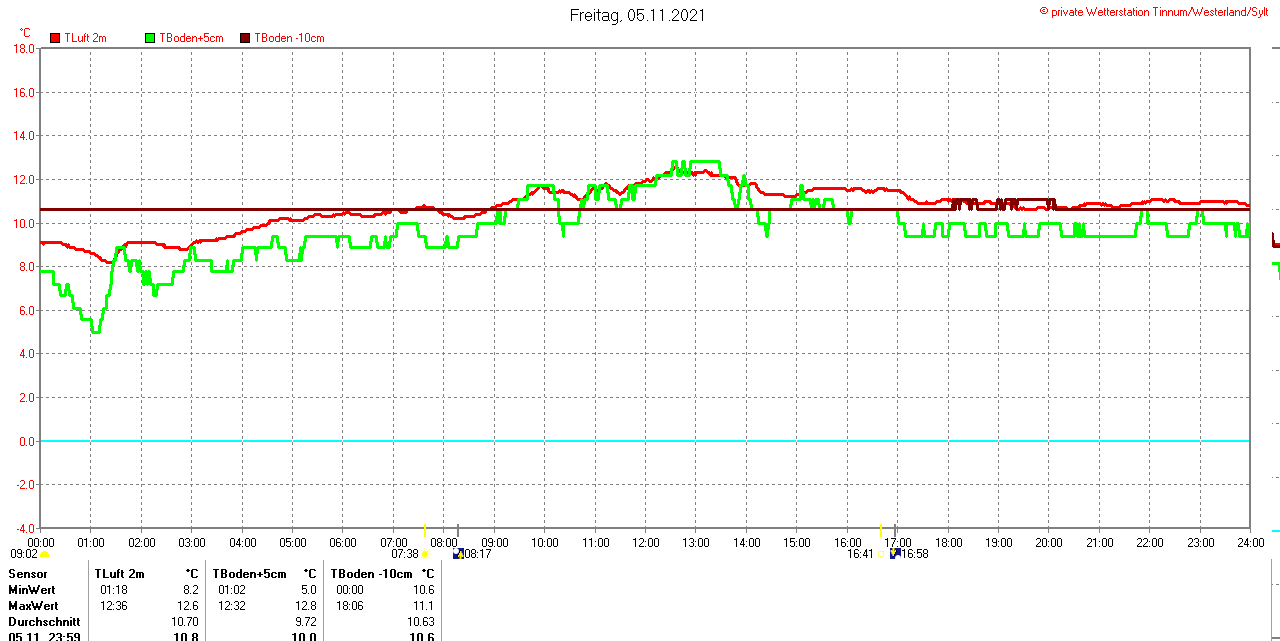
Task: Click the private Wetterstation copyright text
Action: (x=1154, y=12)
